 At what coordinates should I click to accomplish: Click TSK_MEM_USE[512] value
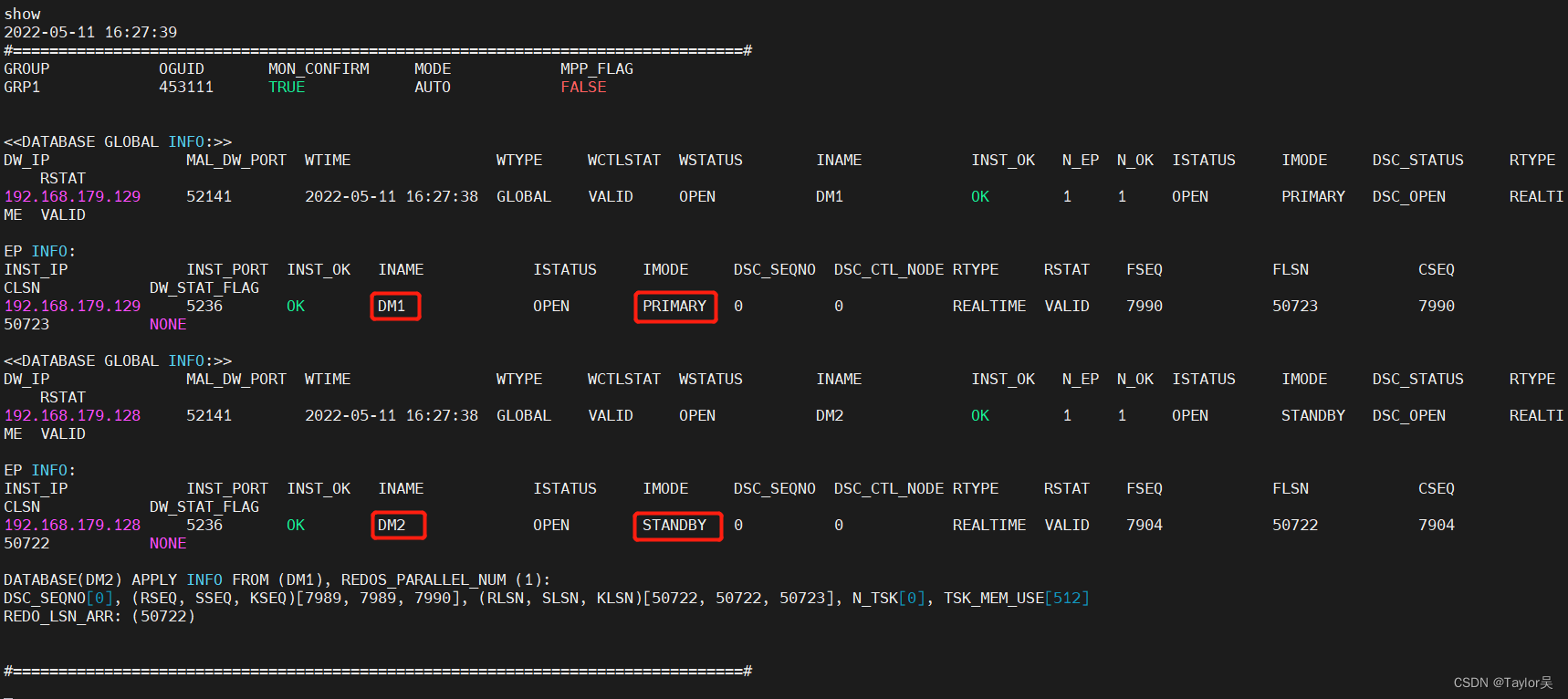click(1017, 599)
